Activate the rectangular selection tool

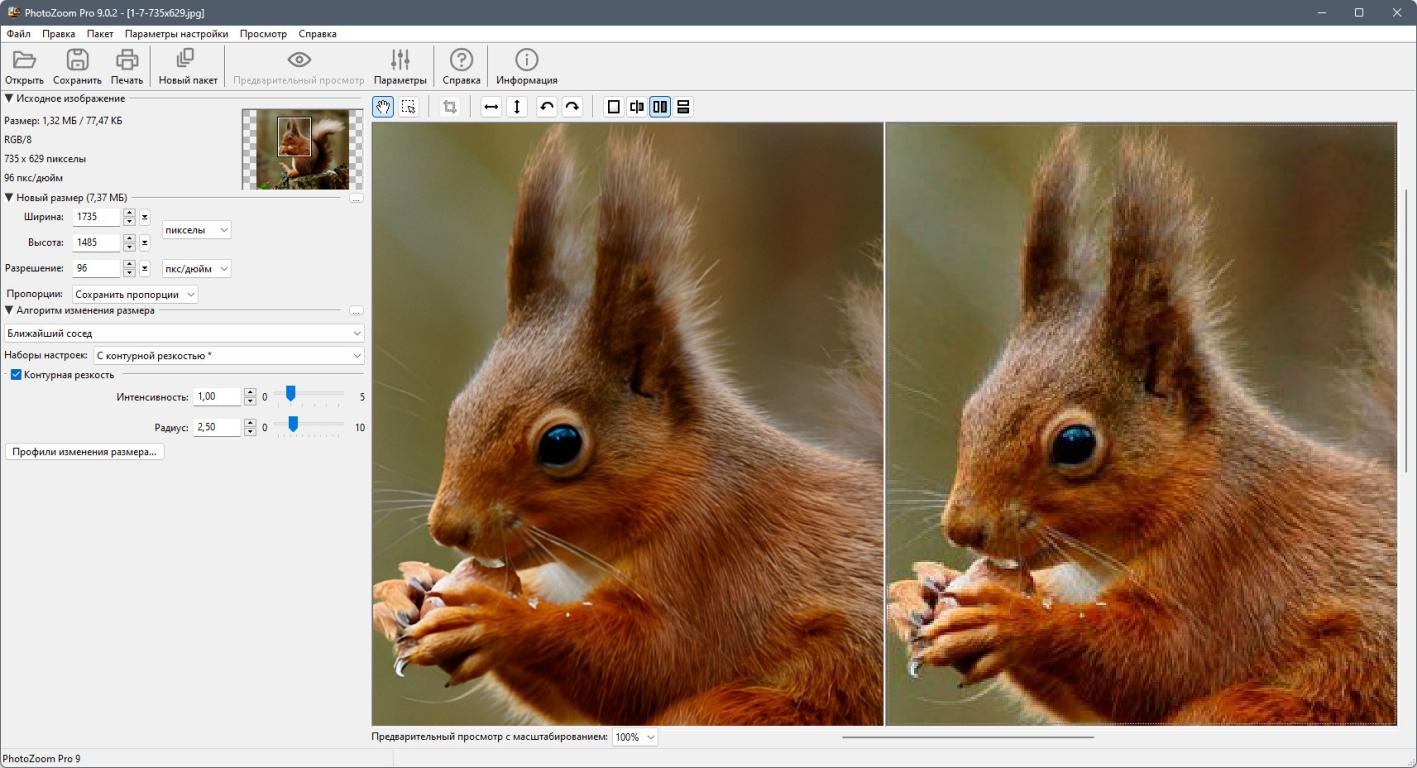[x=408, y=107]
